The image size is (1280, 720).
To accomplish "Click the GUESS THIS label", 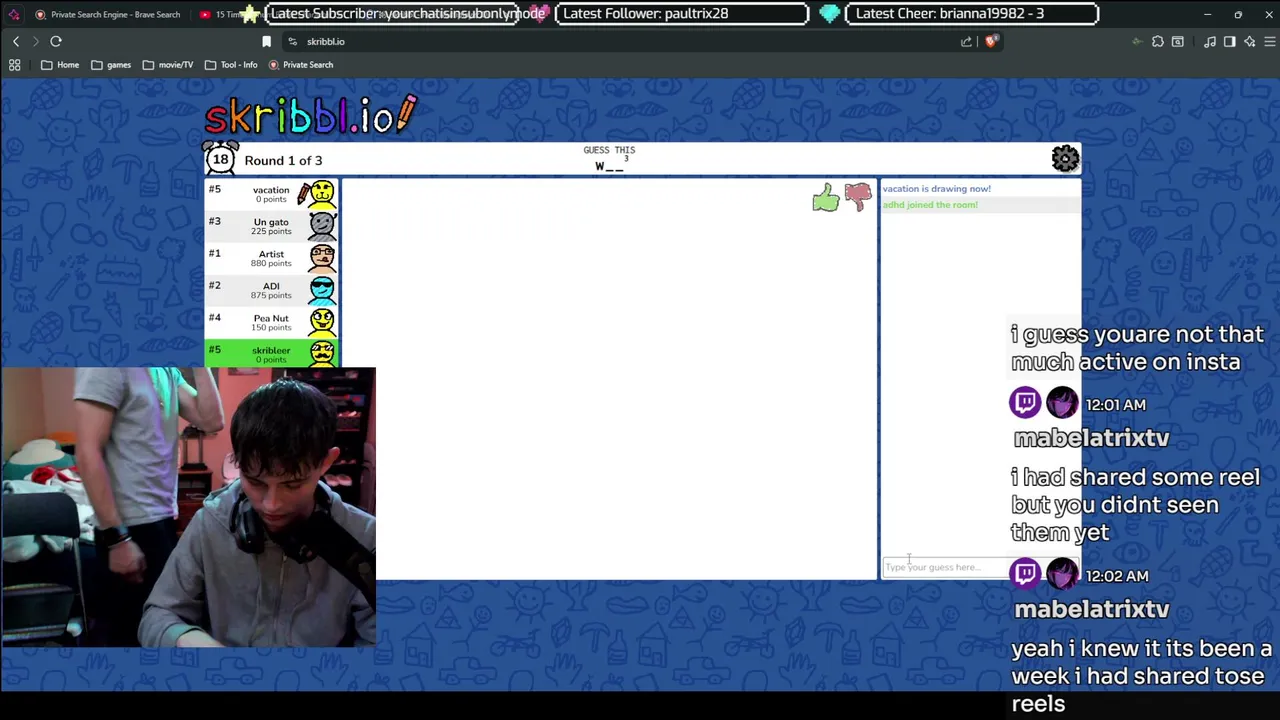I will tap(609, 150).
